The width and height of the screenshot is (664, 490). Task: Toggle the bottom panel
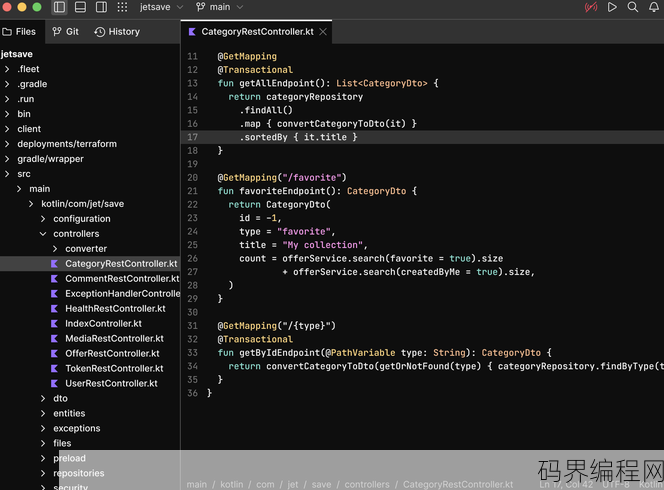80,7
